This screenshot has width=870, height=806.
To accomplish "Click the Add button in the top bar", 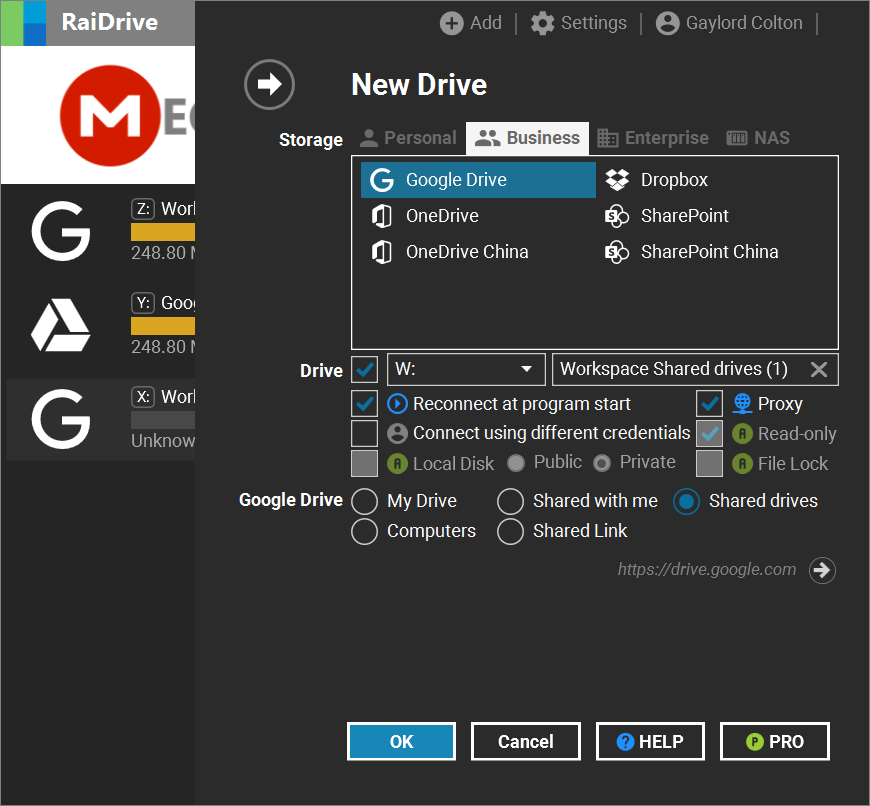I will click(470, 22).
